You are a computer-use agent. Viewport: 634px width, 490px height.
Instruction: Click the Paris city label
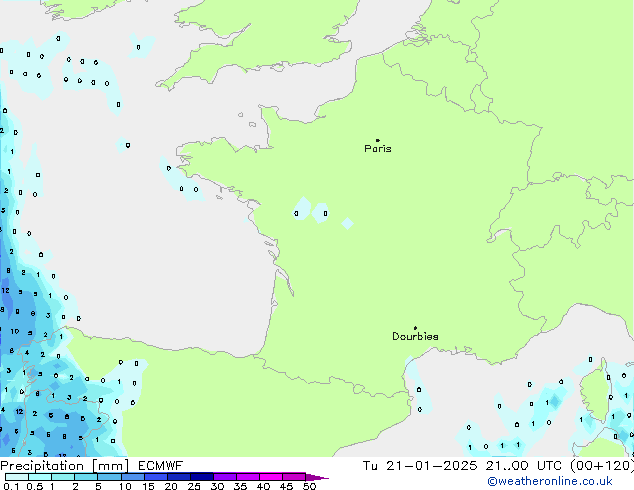point(378,149)
